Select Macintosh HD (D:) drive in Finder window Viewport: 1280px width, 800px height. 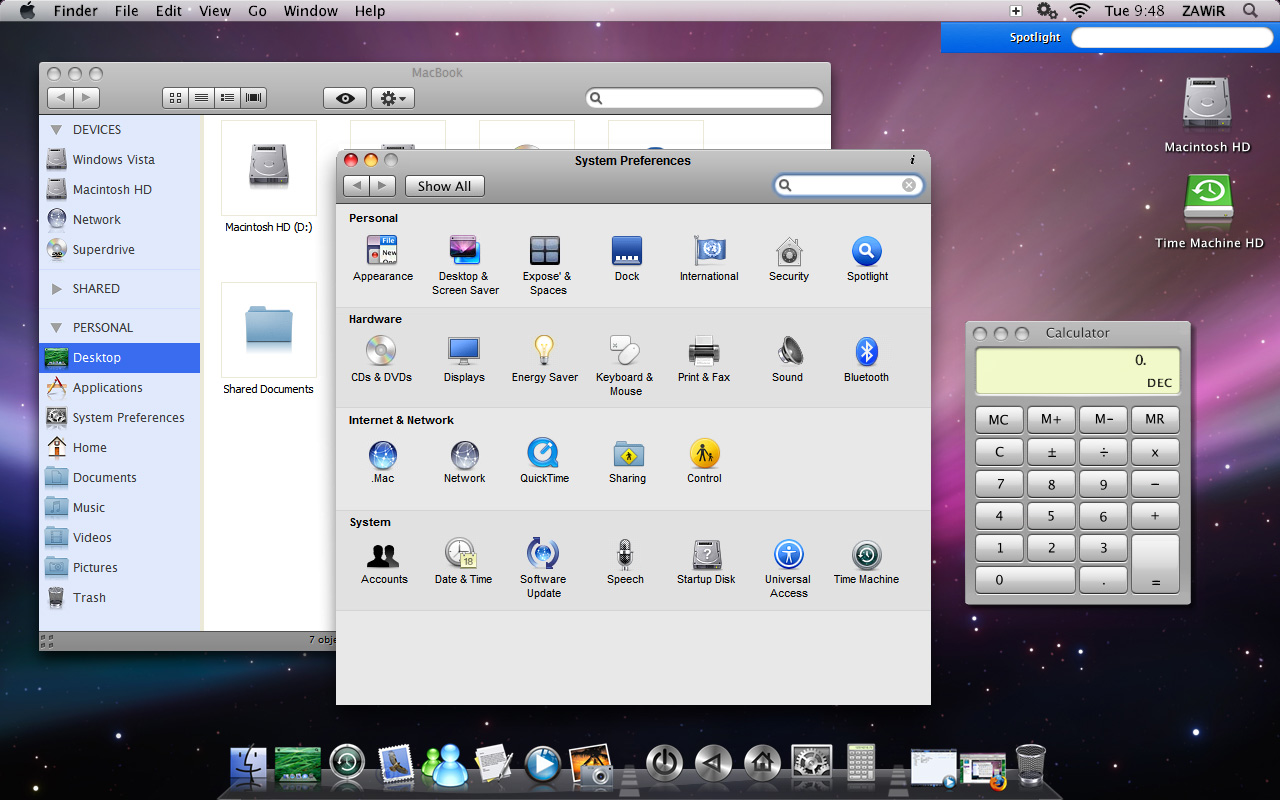(x=268, y=177)
